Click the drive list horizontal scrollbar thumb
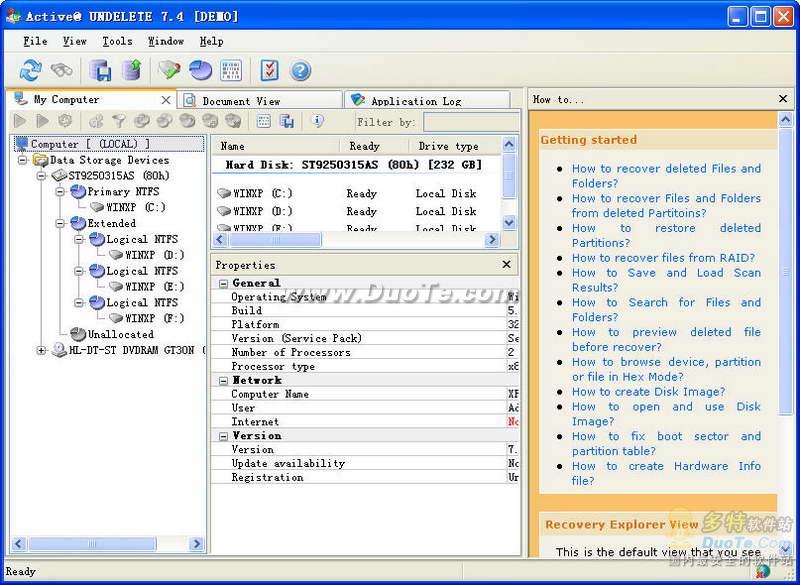 [x=274, y=239]
